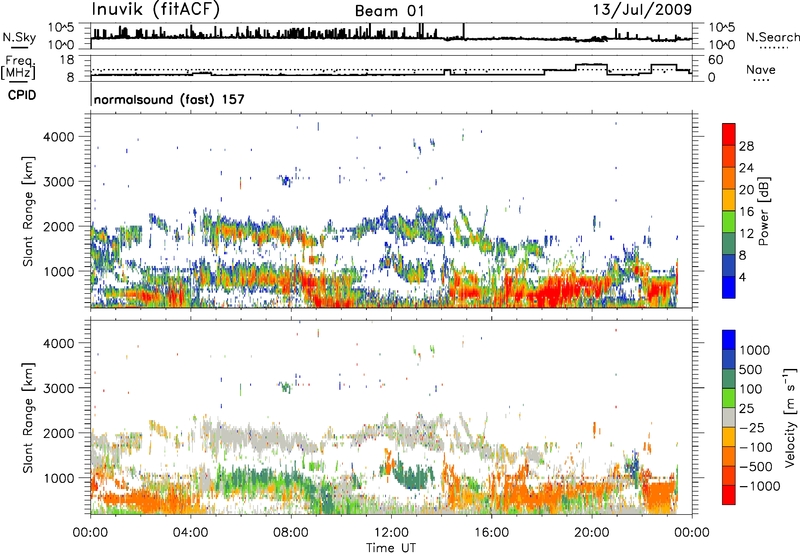
Task: Click the "Velocity [m s⁻¹]" colorbar title
Action: pos(790,417)
